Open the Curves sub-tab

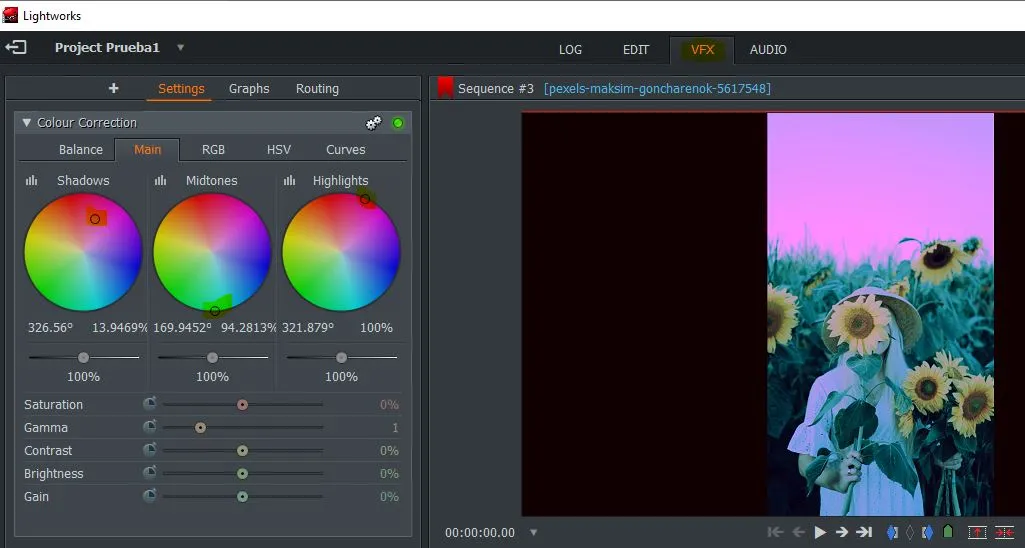point(346,150)
